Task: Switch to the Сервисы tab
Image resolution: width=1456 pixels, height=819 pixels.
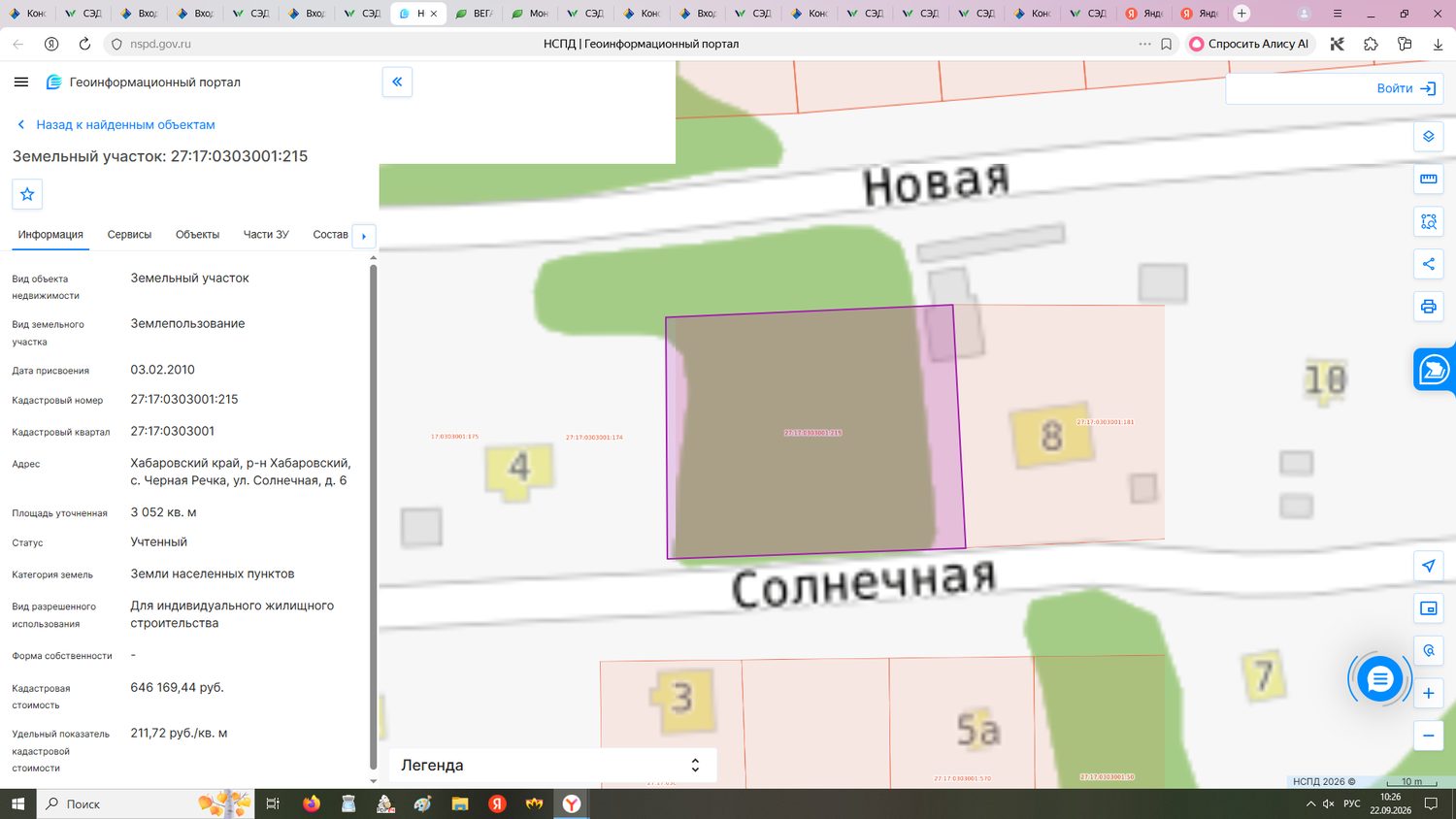Action: [129, 235]
